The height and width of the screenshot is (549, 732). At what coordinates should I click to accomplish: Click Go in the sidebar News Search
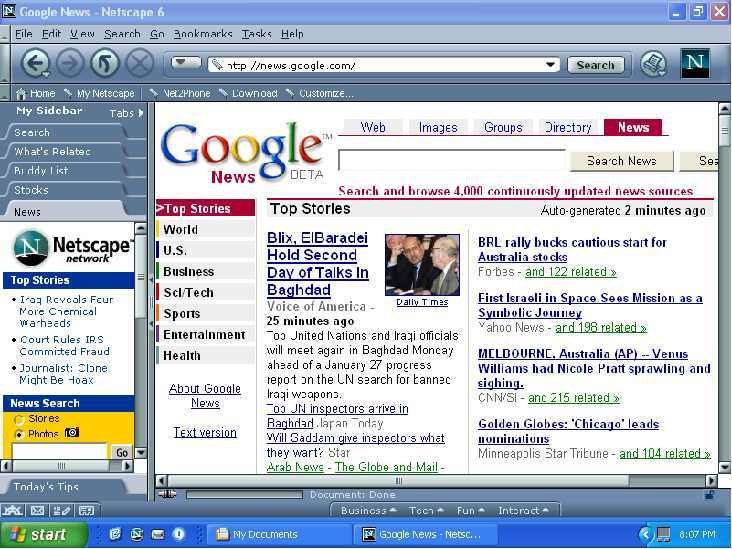coord(122,452)
